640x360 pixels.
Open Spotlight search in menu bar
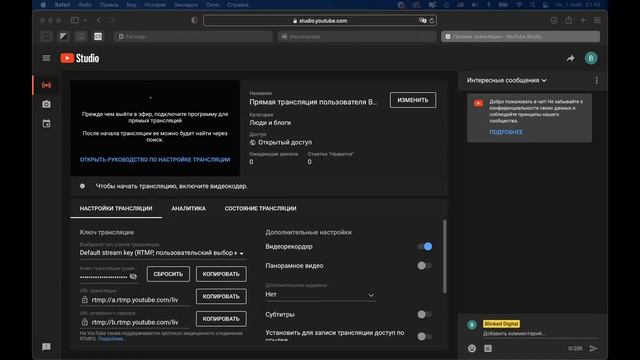coord(533,5)
